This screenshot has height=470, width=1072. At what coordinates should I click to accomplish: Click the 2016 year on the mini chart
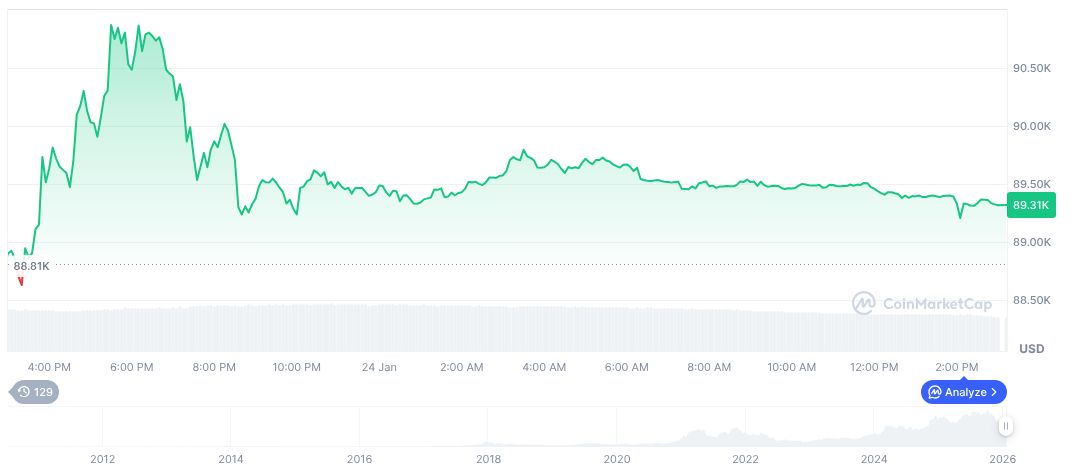pos(359,459)
